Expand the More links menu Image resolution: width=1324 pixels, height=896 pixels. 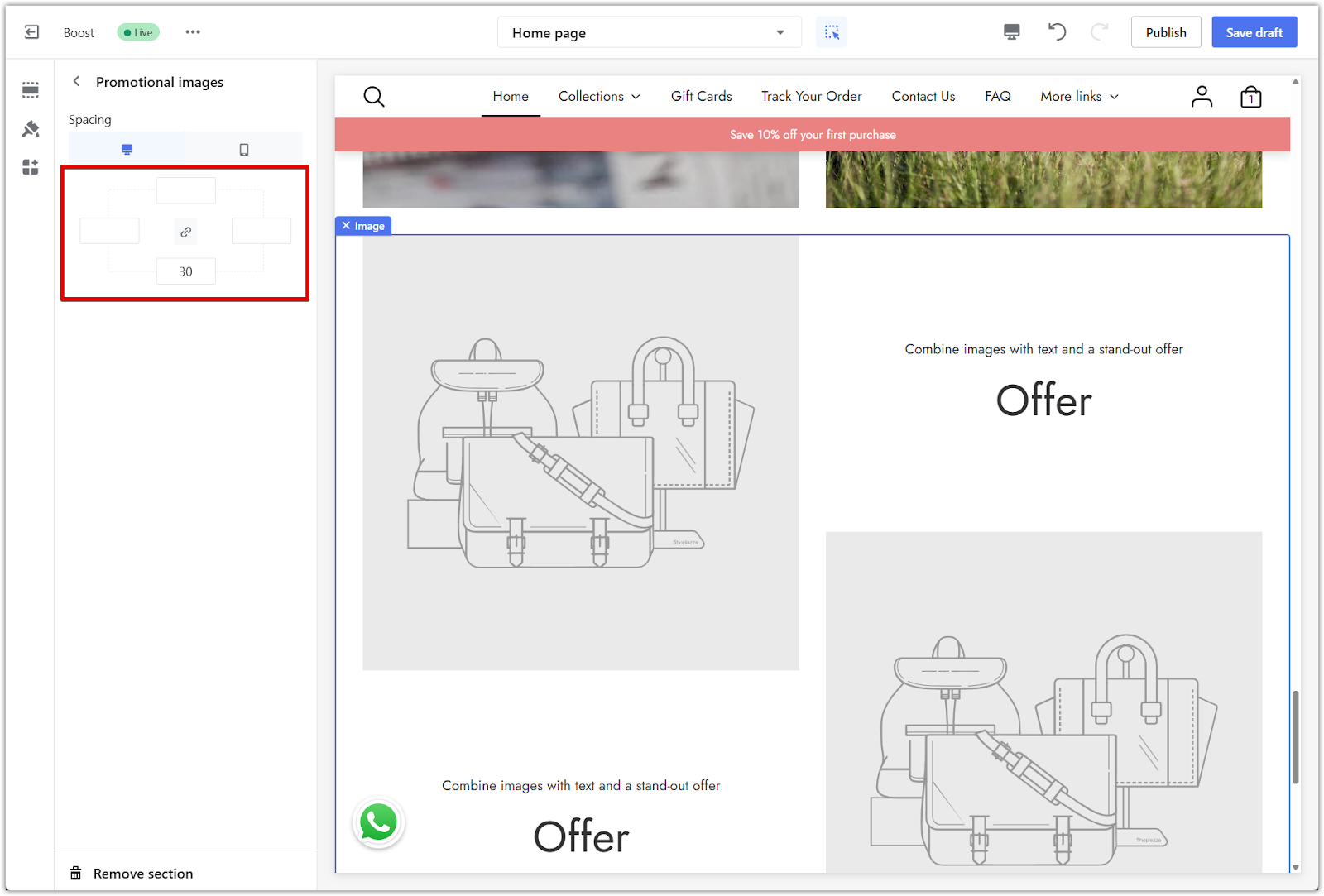point(1079,97)
